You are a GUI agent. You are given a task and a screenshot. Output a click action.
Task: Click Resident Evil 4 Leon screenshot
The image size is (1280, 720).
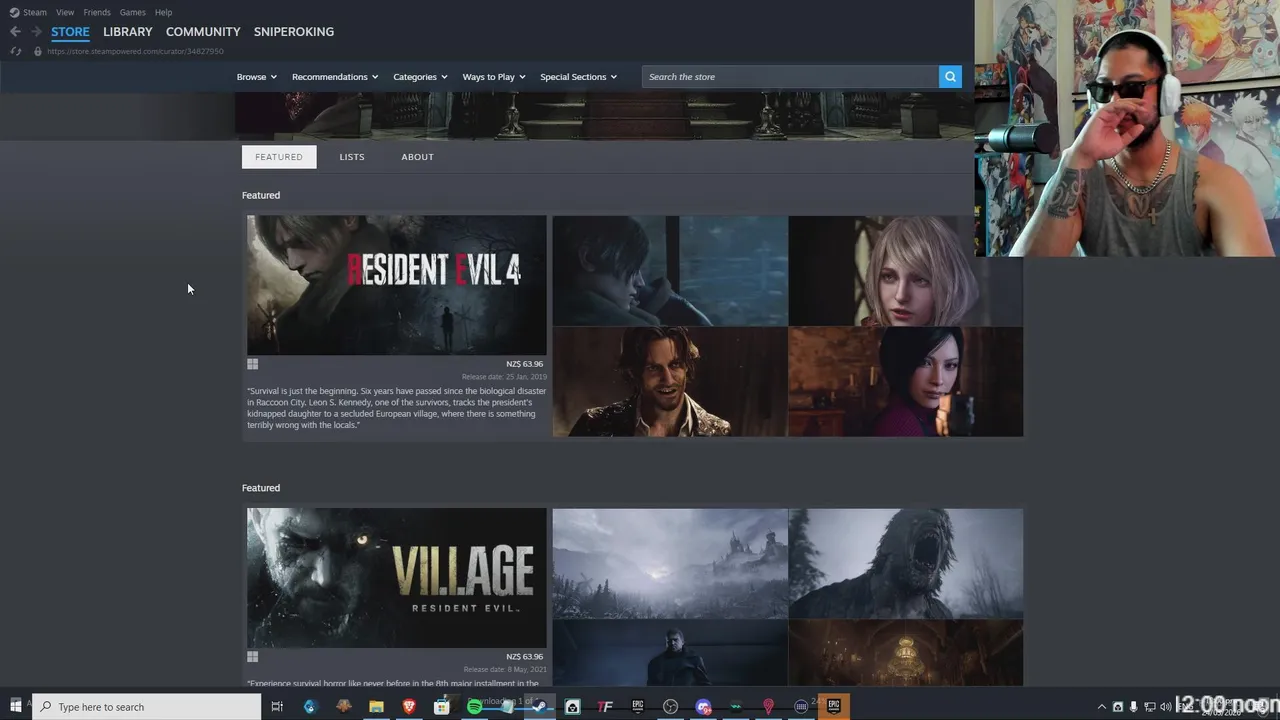click(670, 271)
